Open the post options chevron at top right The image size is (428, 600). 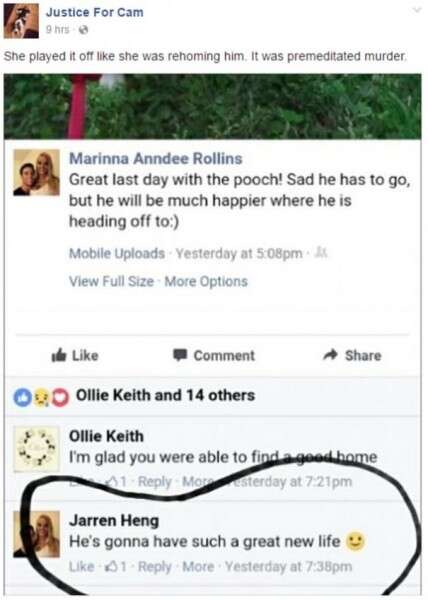(417, 10)
